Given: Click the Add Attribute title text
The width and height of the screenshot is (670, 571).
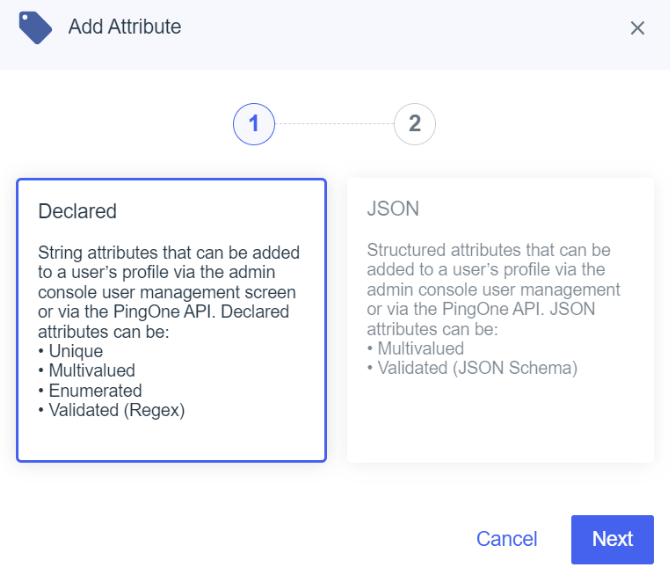Looking at the screenshot, I should (125, 26).
